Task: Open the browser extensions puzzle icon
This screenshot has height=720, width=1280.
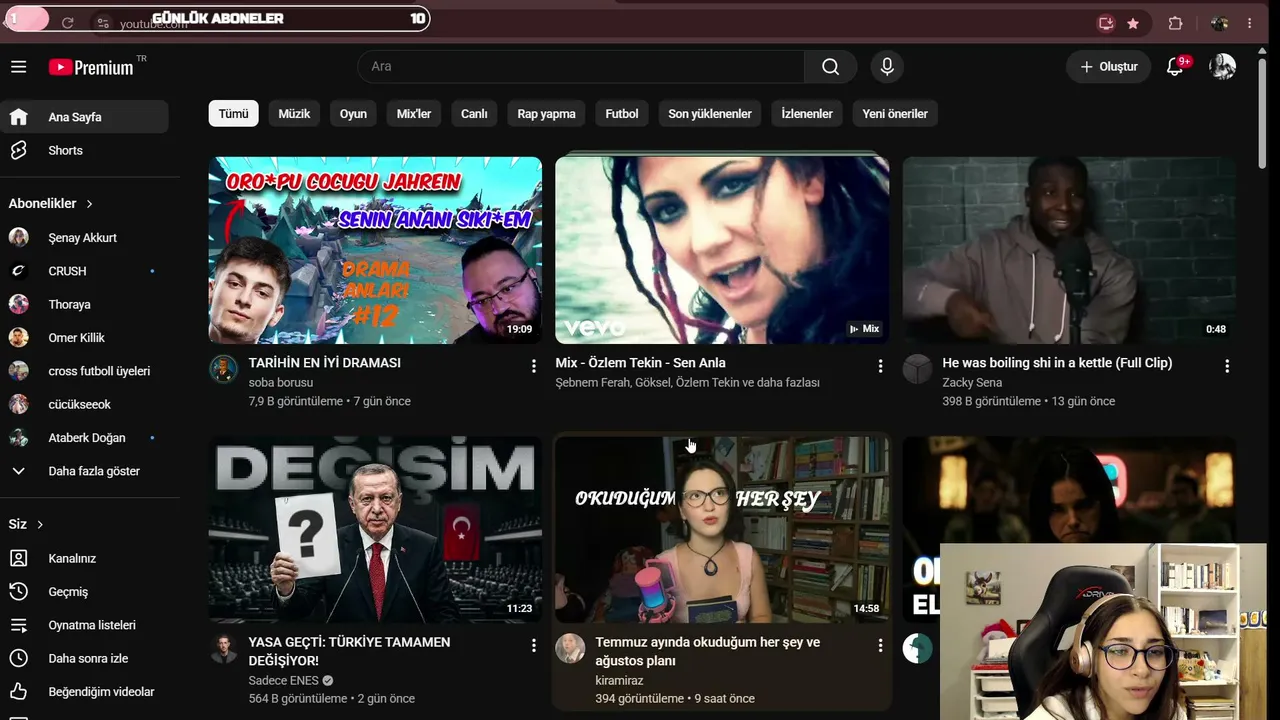Action: click(1176, 23)
